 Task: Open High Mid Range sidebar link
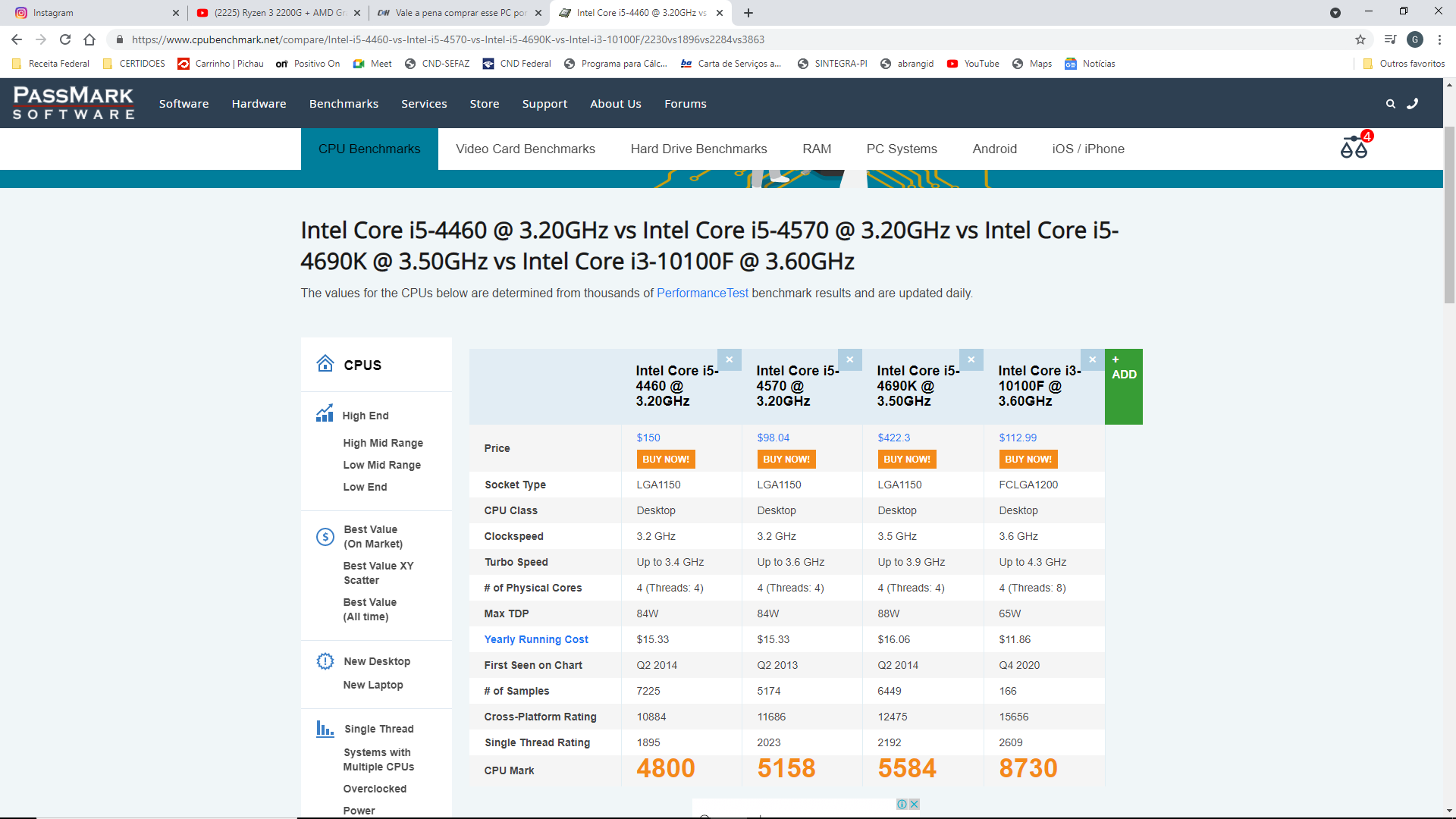(x=383, y=443)
